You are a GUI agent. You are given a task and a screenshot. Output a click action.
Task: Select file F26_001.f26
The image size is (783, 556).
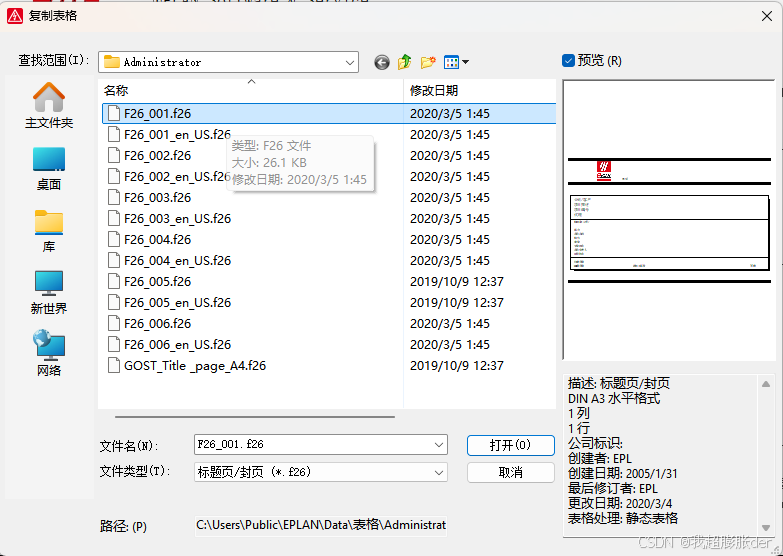coord(157,113)
